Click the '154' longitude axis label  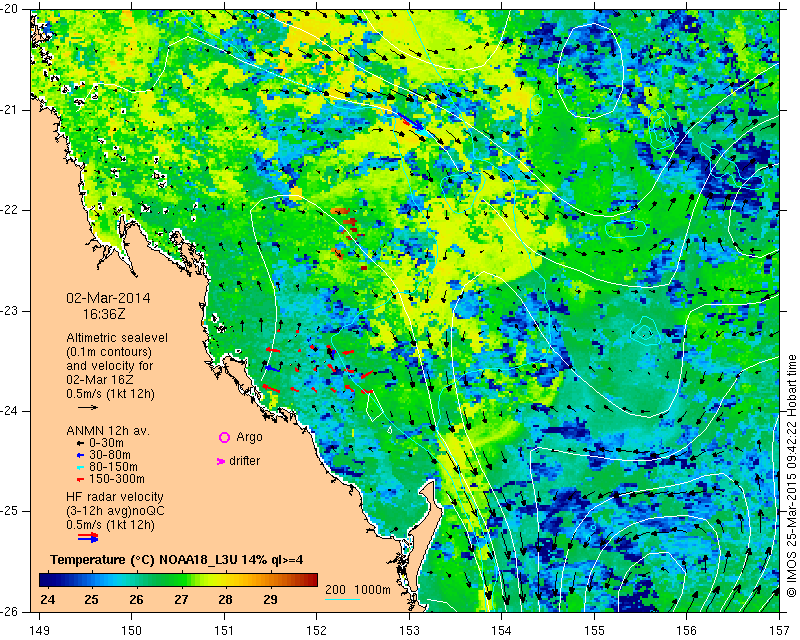click(502, 631)
